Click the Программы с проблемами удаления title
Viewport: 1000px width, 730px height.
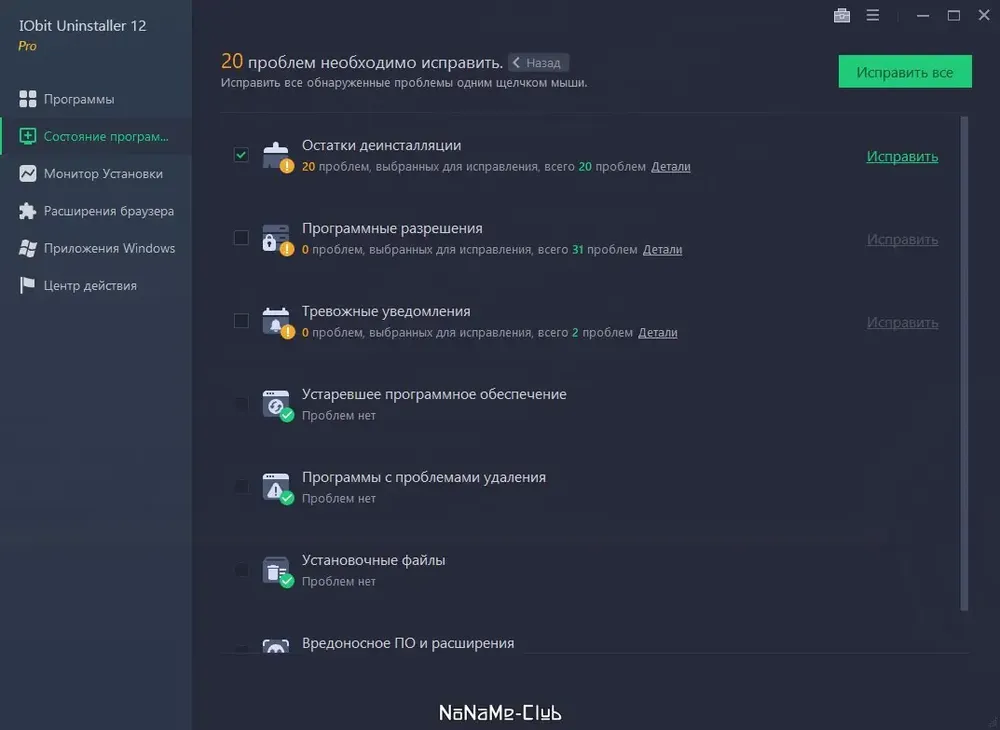tap(423, 477)
